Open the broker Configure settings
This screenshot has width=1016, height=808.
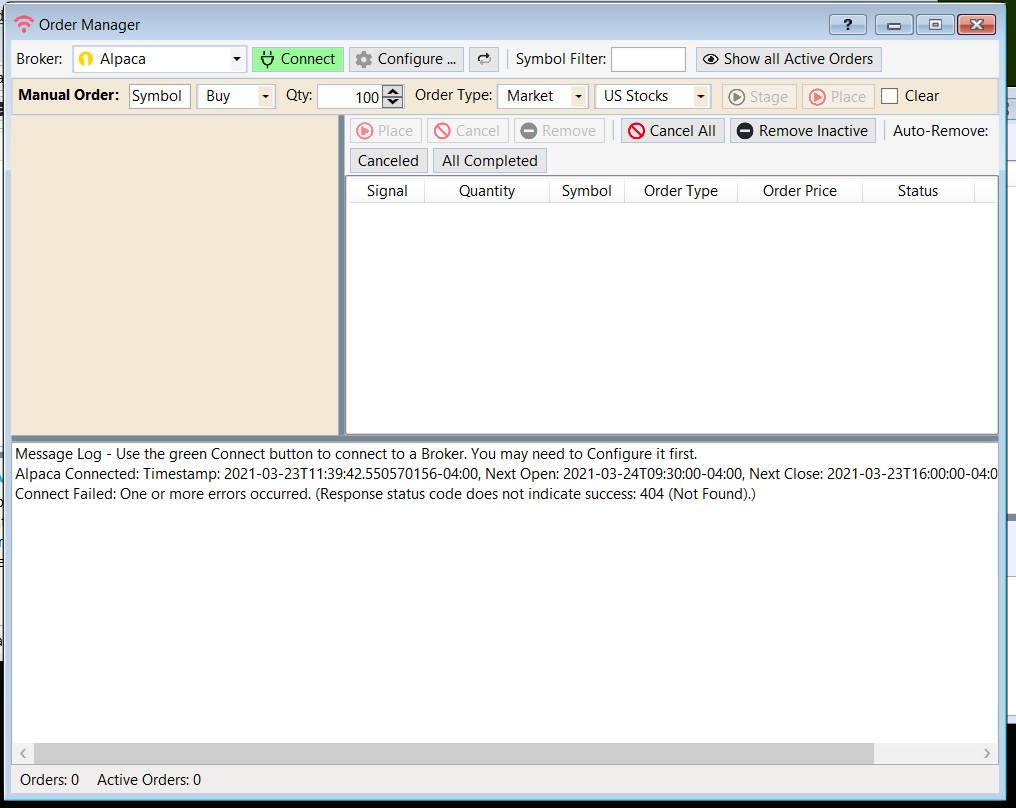tap(406, 59)
